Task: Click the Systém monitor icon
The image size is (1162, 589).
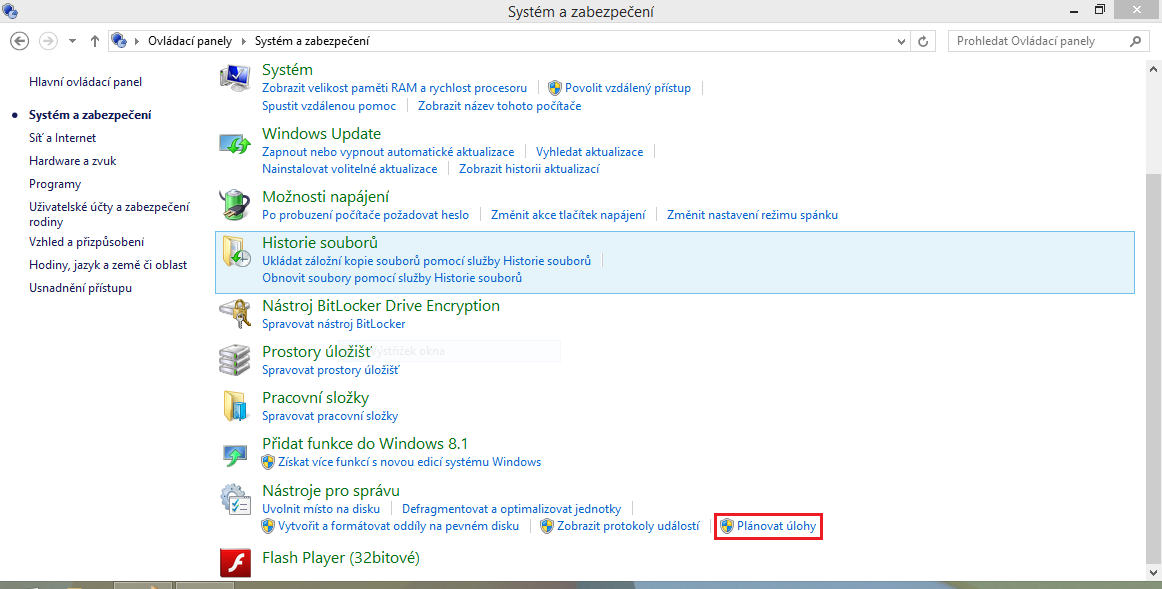Action: pyautogui.click(x=234, y=77)
